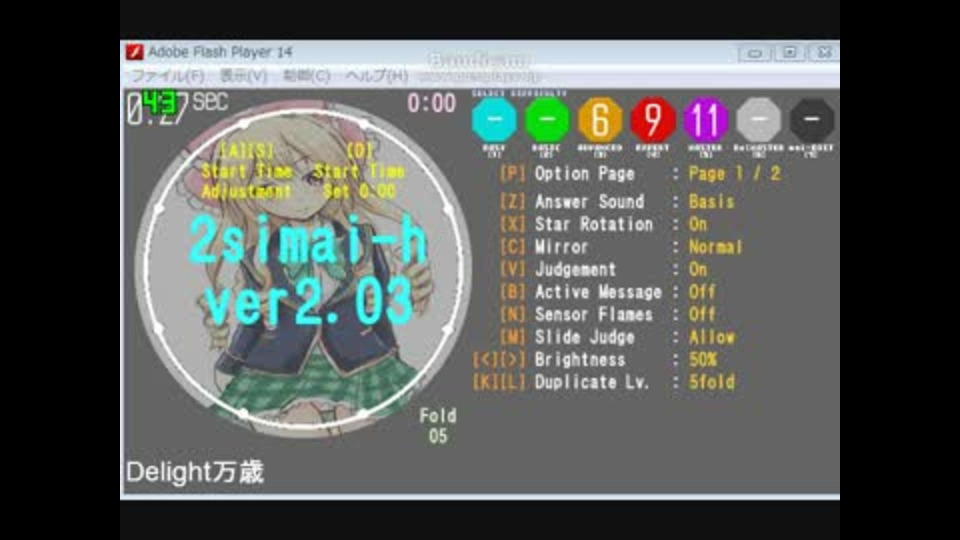Click the Delight万歳 song title
Screen dimensions: 960x540
(195, 472)
